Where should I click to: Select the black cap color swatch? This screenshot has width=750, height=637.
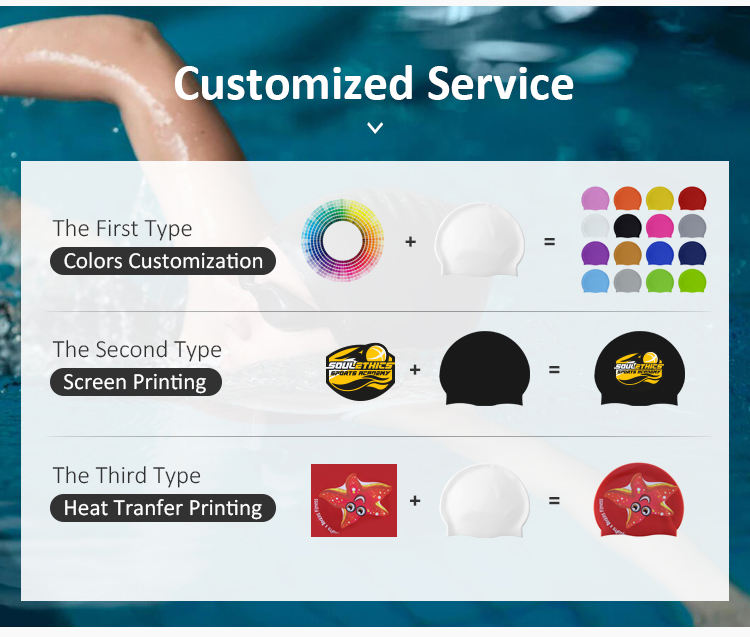(x=628, y=226)
